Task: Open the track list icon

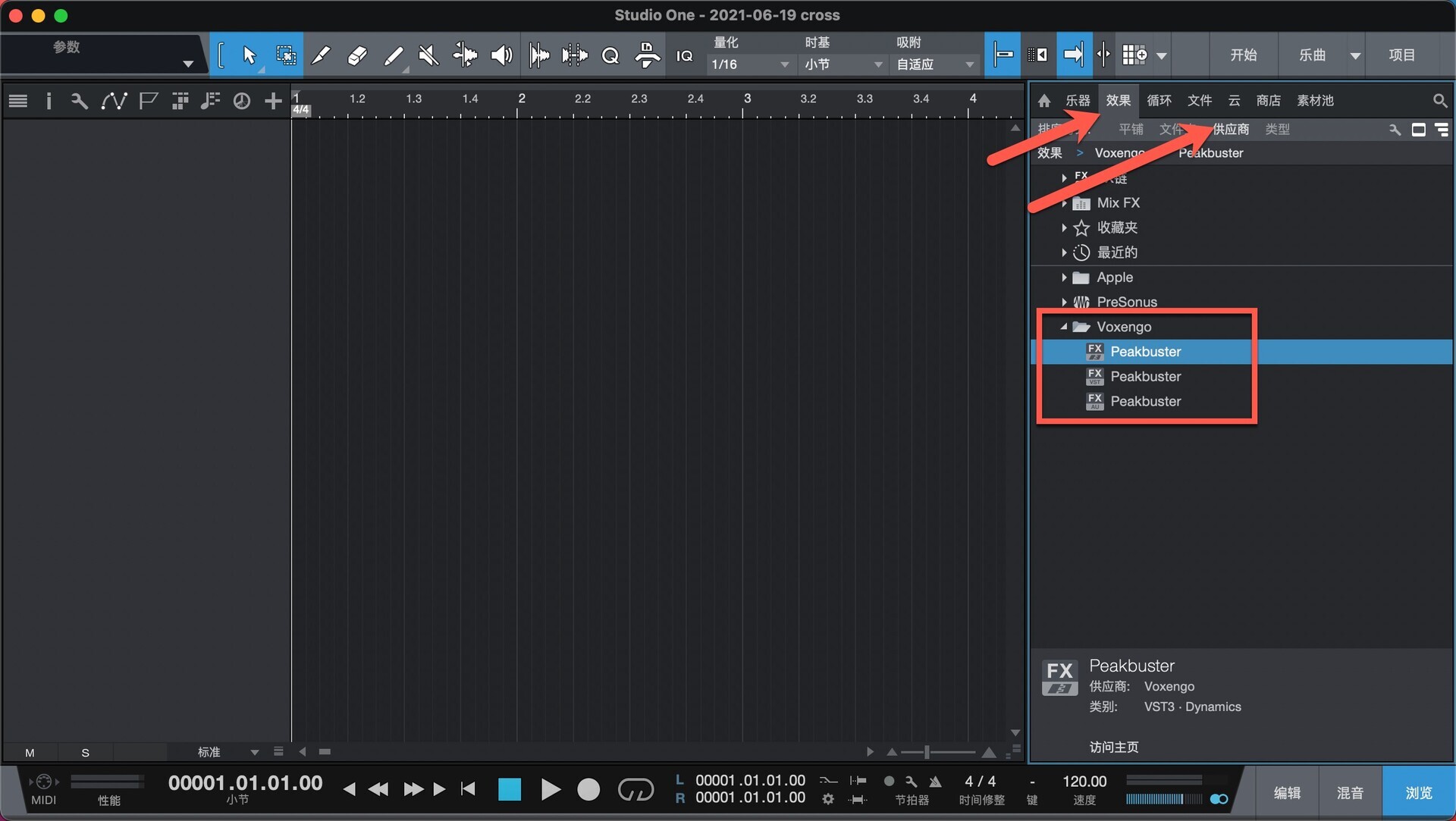Action: coord(18,101)
